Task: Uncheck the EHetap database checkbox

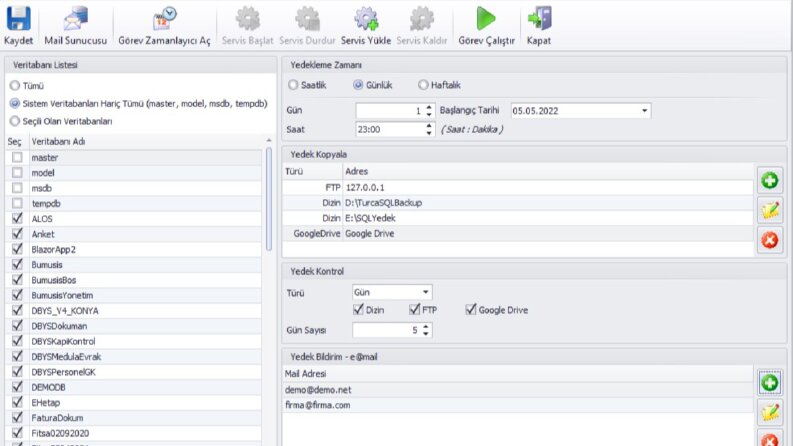Action: click(17, 402)
